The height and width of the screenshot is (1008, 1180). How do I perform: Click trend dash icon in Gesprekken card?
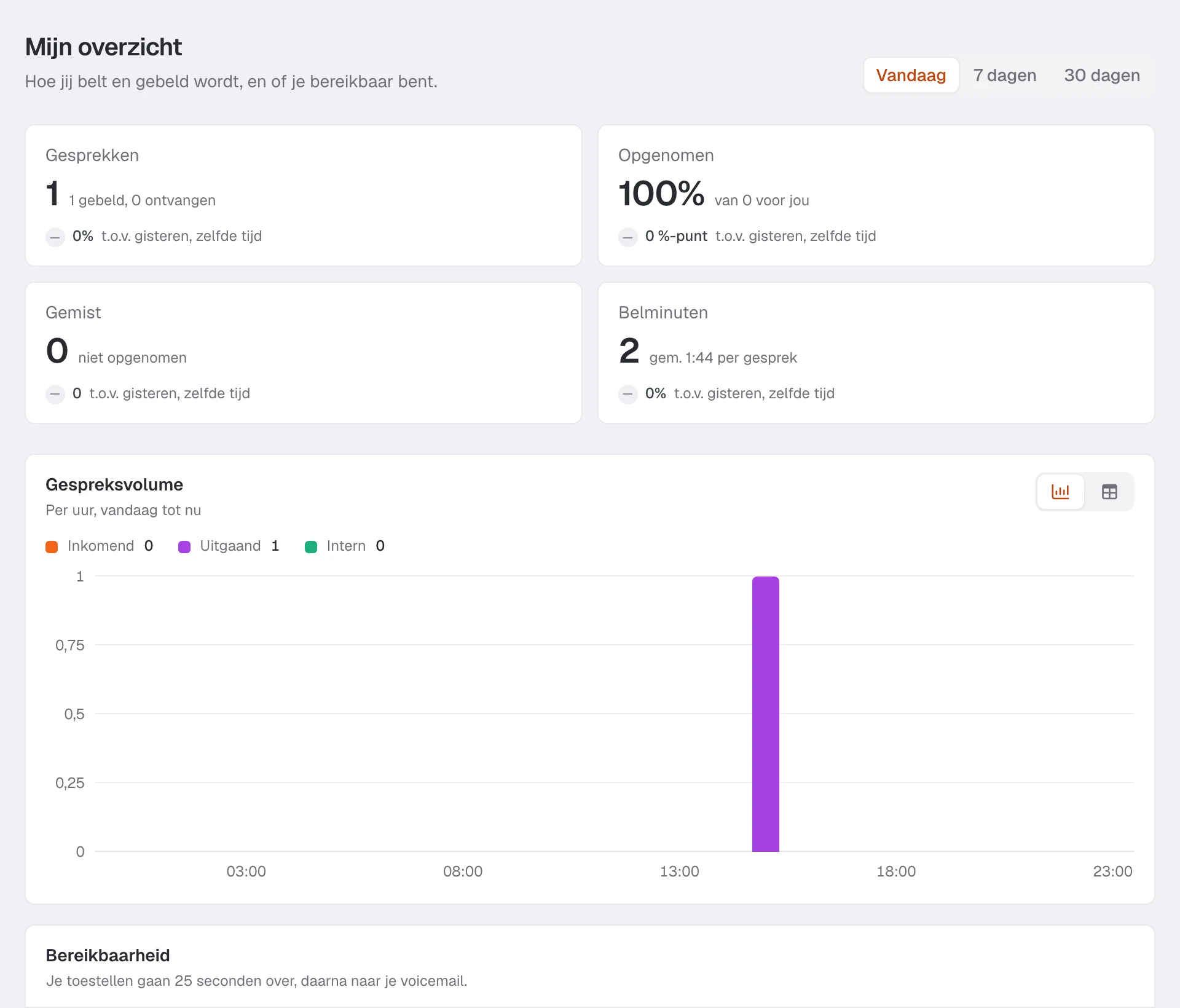[55, 237]
